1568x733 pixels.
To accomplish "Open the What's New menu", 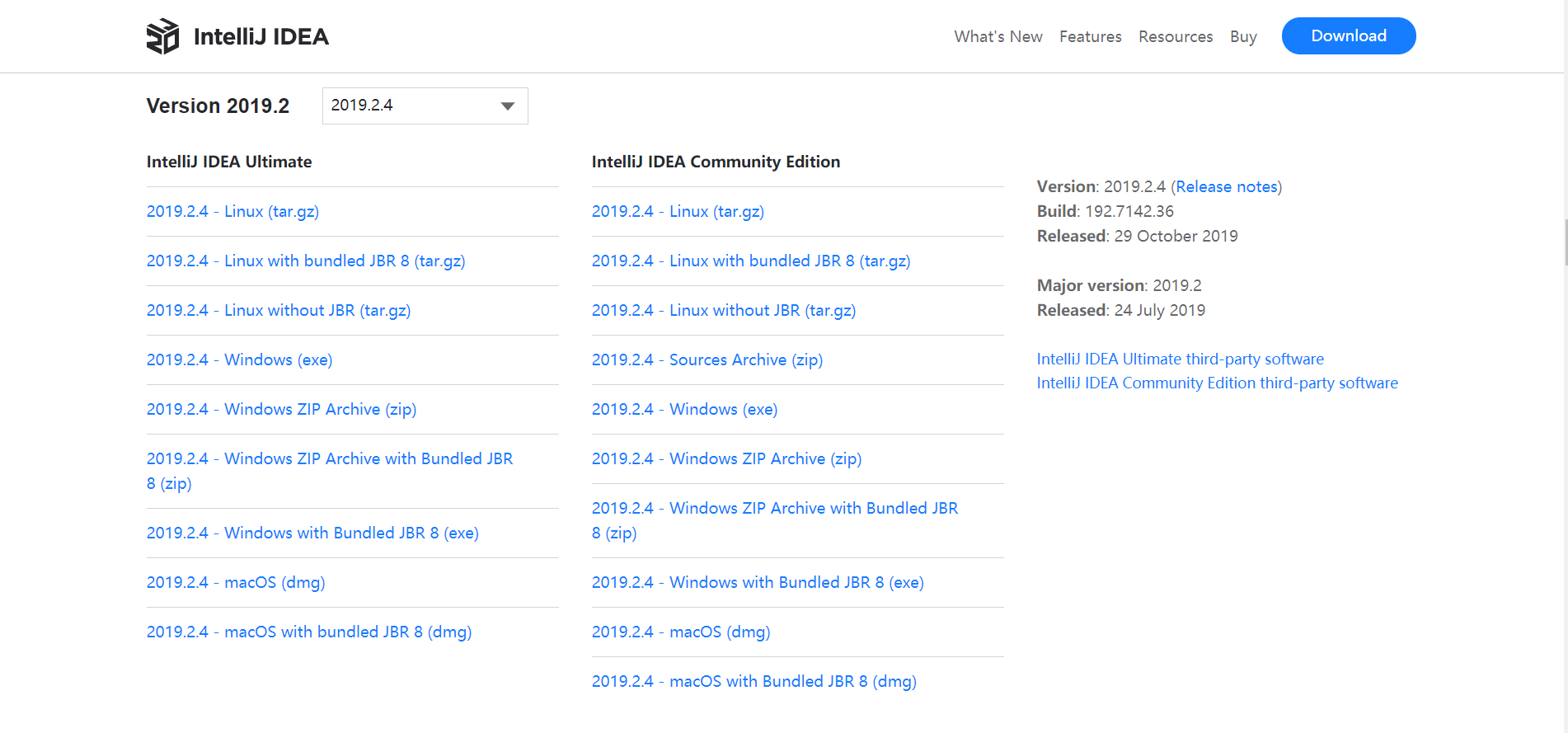I will 998,36.
